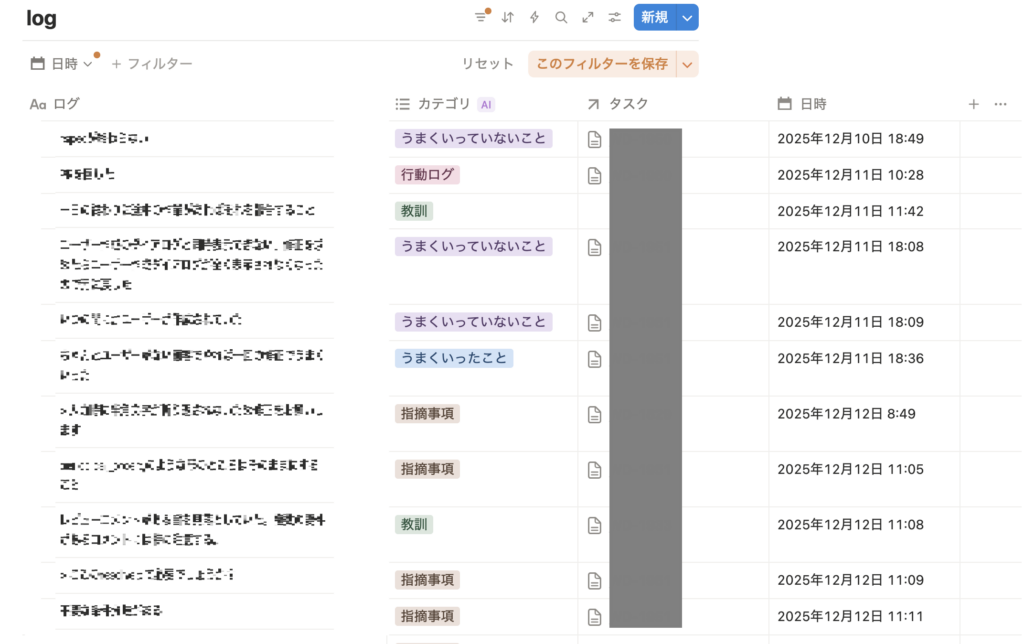The image size is (1024, 644).
Task: Click the カテゴリ column header
Action: pyautogui.click(x=444, y=104)
